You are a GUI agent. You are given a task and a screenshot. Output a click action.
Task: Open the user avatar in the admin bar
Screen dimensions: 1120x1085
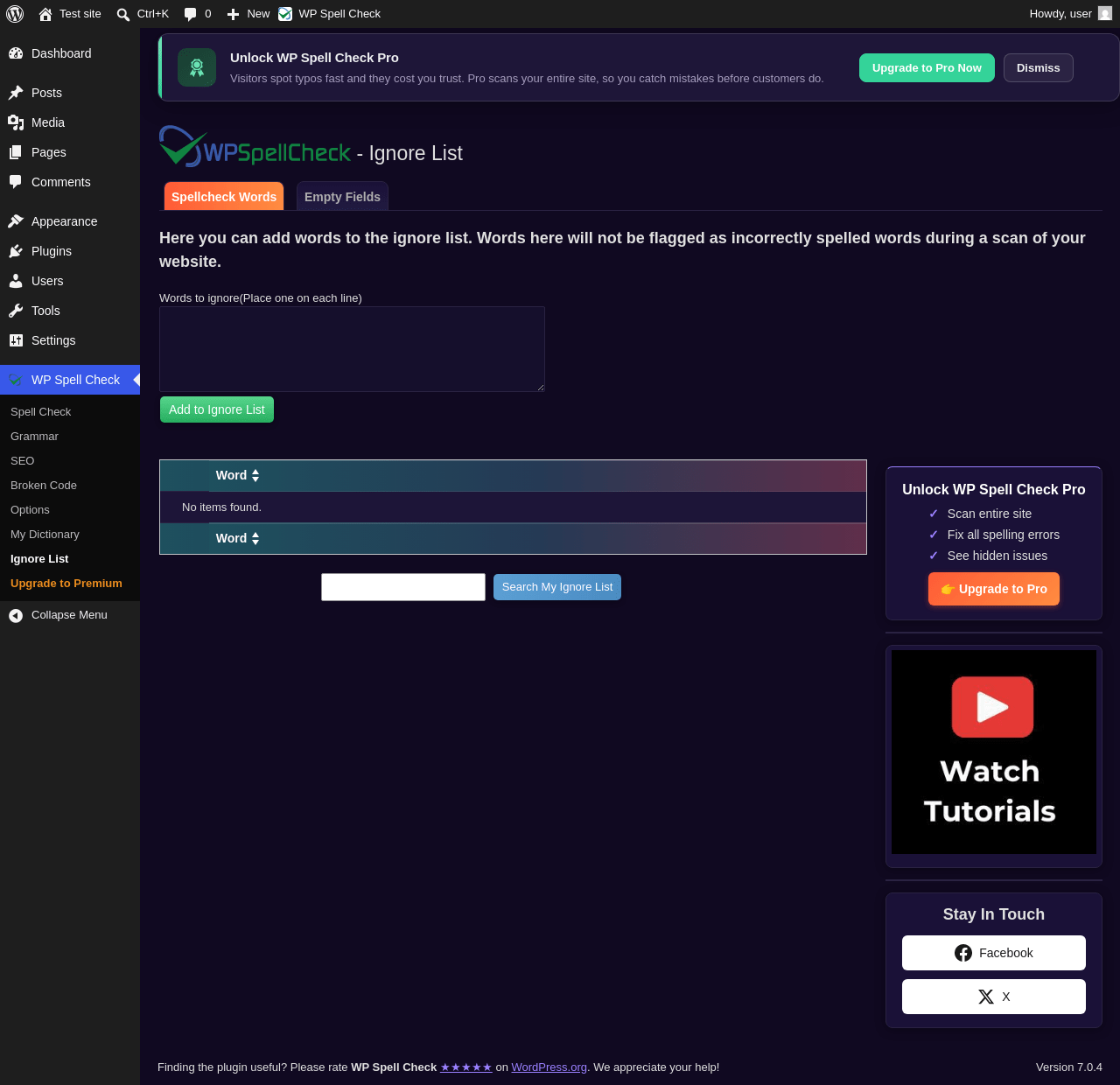[x=1105, y=14]
